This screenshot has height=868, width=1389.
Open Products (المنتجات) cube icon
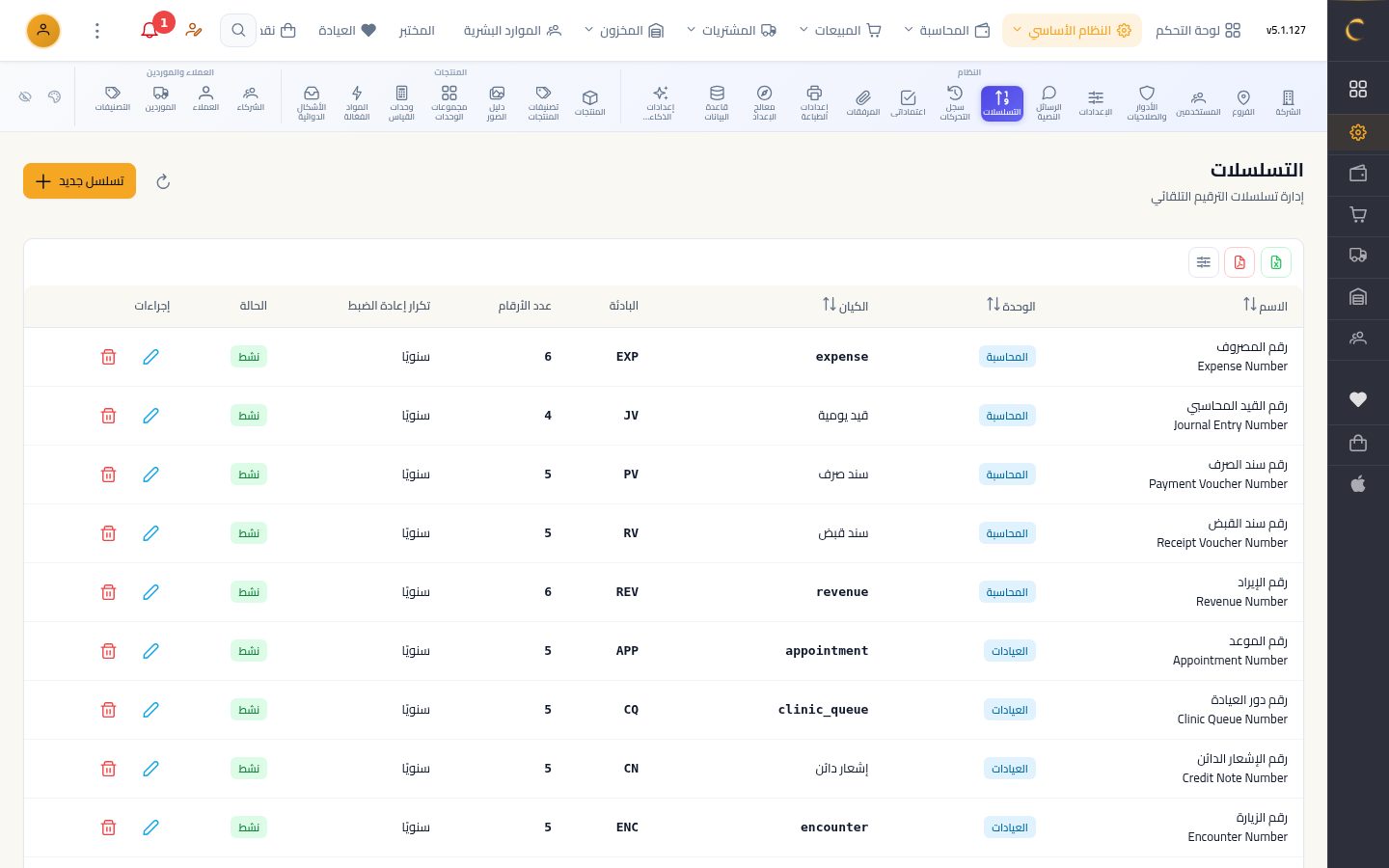(x=589, y=102)
